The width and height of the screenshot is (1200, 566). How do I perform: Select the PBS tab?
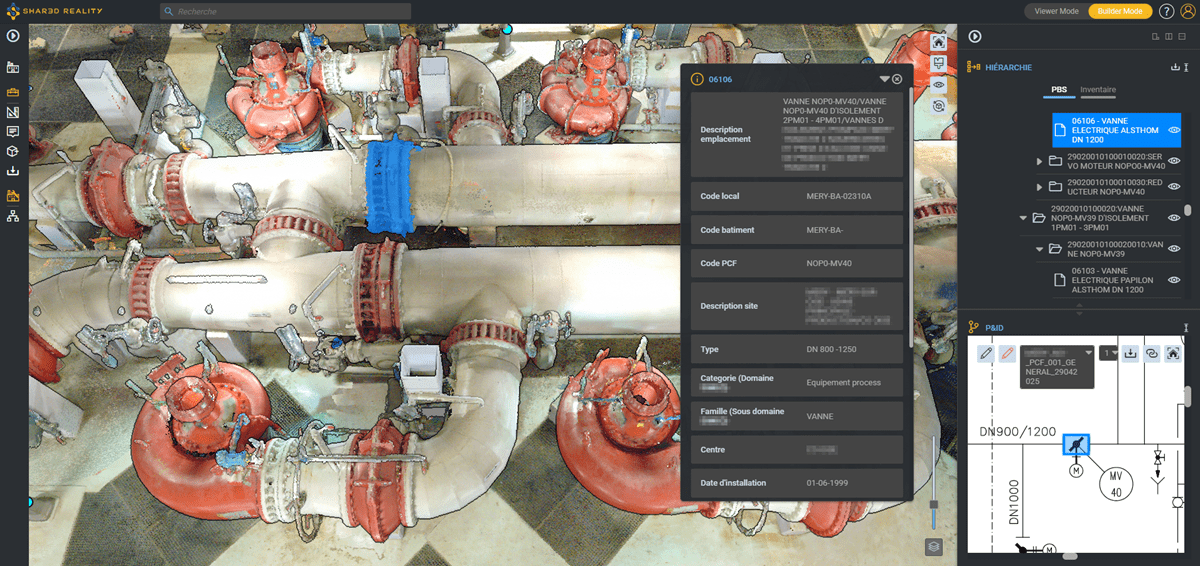click(1059, 90)
